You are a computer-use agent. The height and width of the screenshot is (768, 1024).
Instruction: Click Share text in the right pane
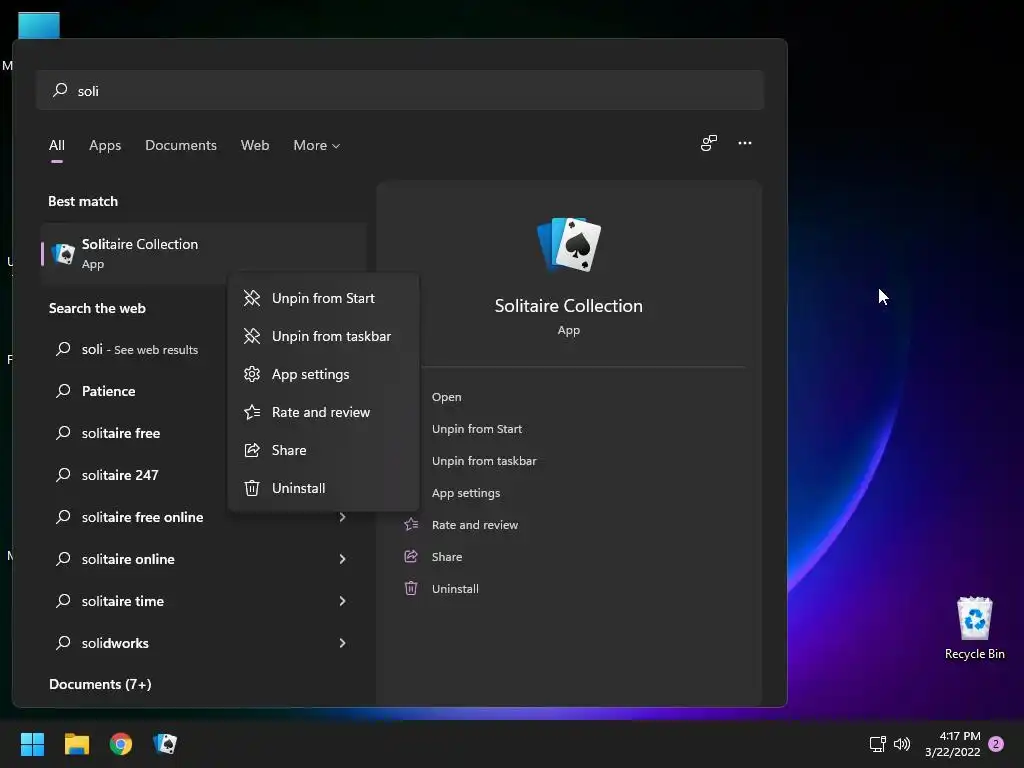(447, 557)
